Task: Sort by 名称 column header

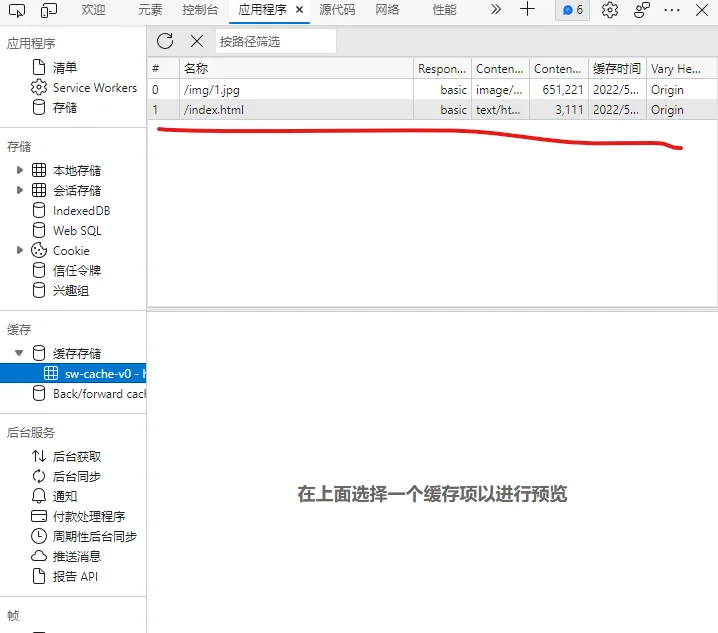Action: [x=296, y=69]
